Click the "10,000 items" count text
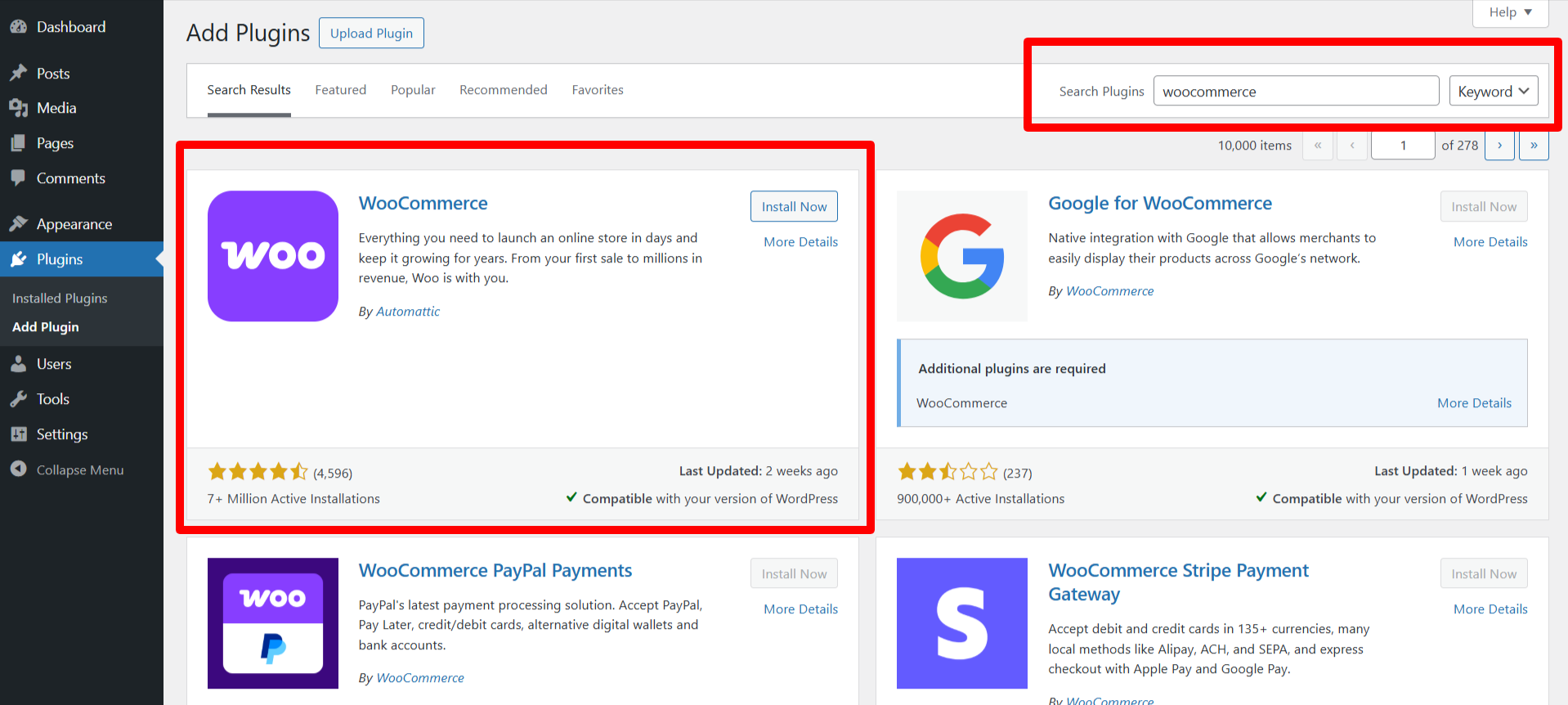Image resolution: width=1568 pixels, height=705 pixels. click(x=1255, y=146)
